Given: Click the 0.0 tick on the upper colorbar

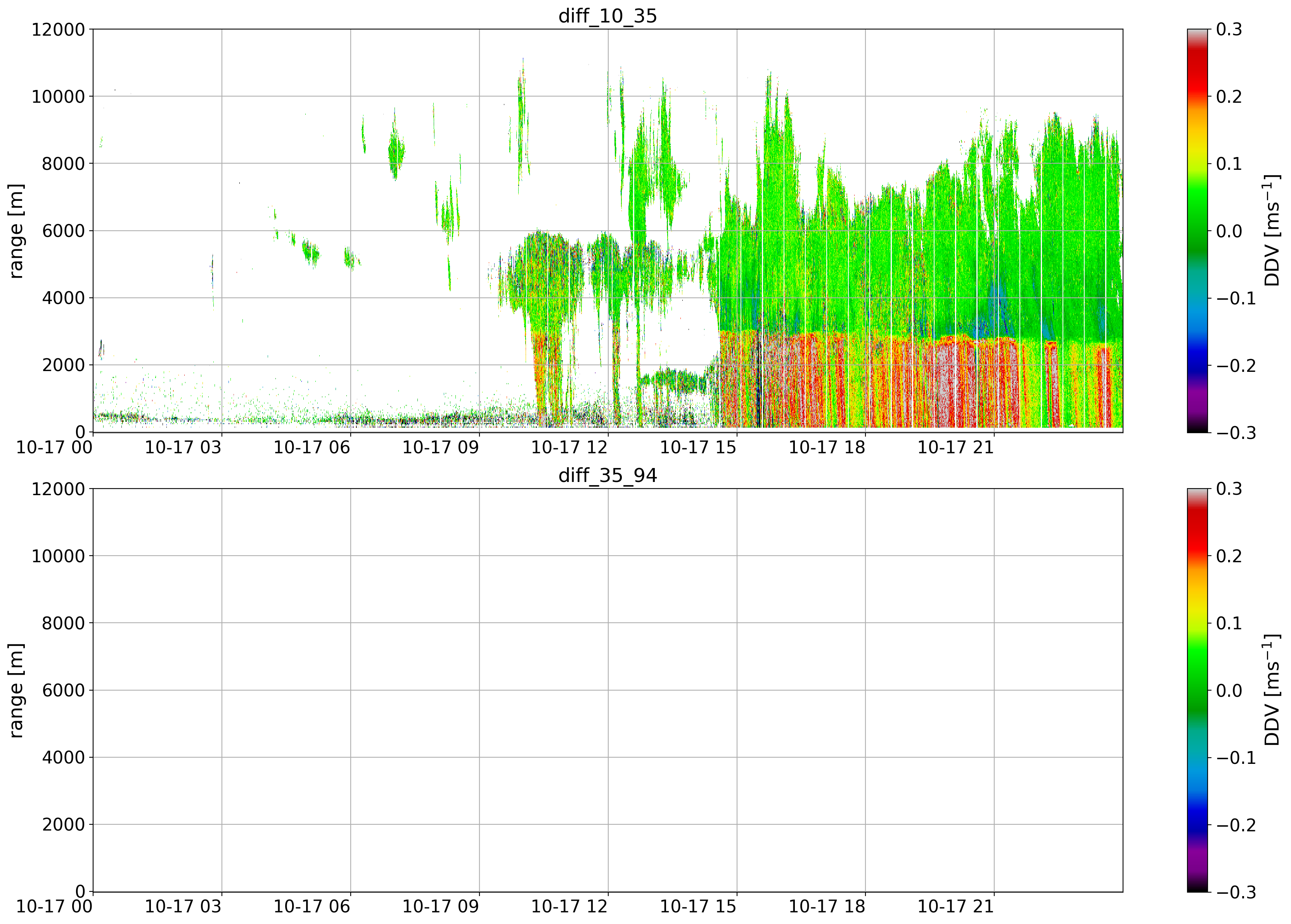Looking at the screenshot, I should (x=1230, y=231).
